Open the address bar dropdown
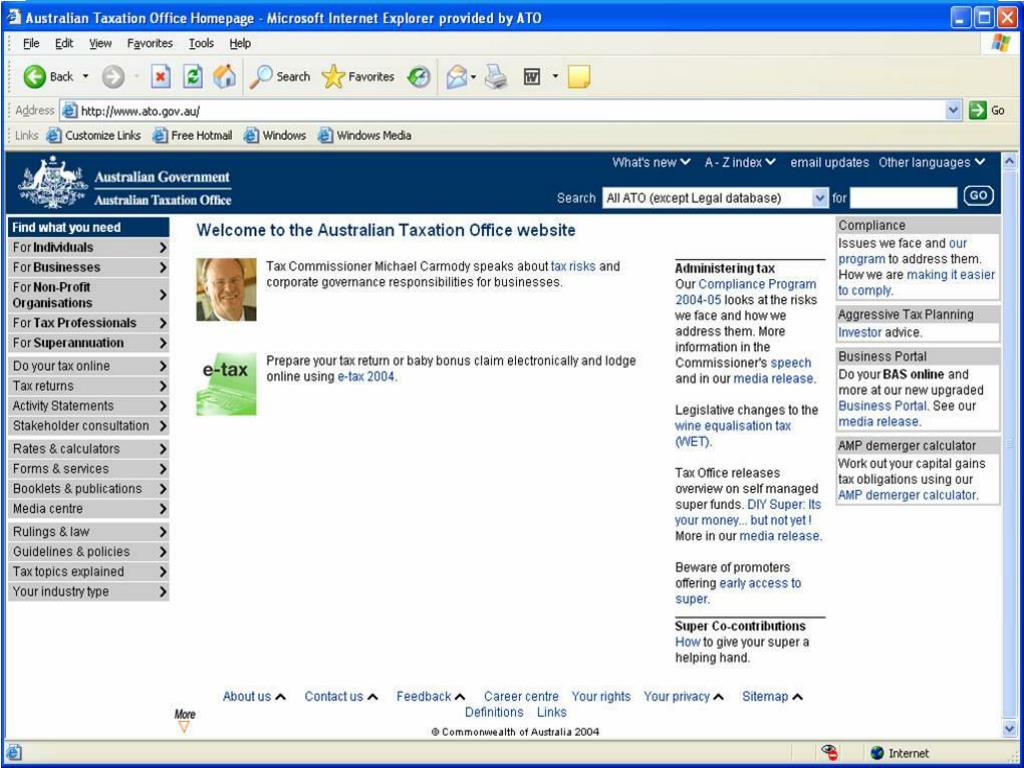 click(x=953, y=110)
